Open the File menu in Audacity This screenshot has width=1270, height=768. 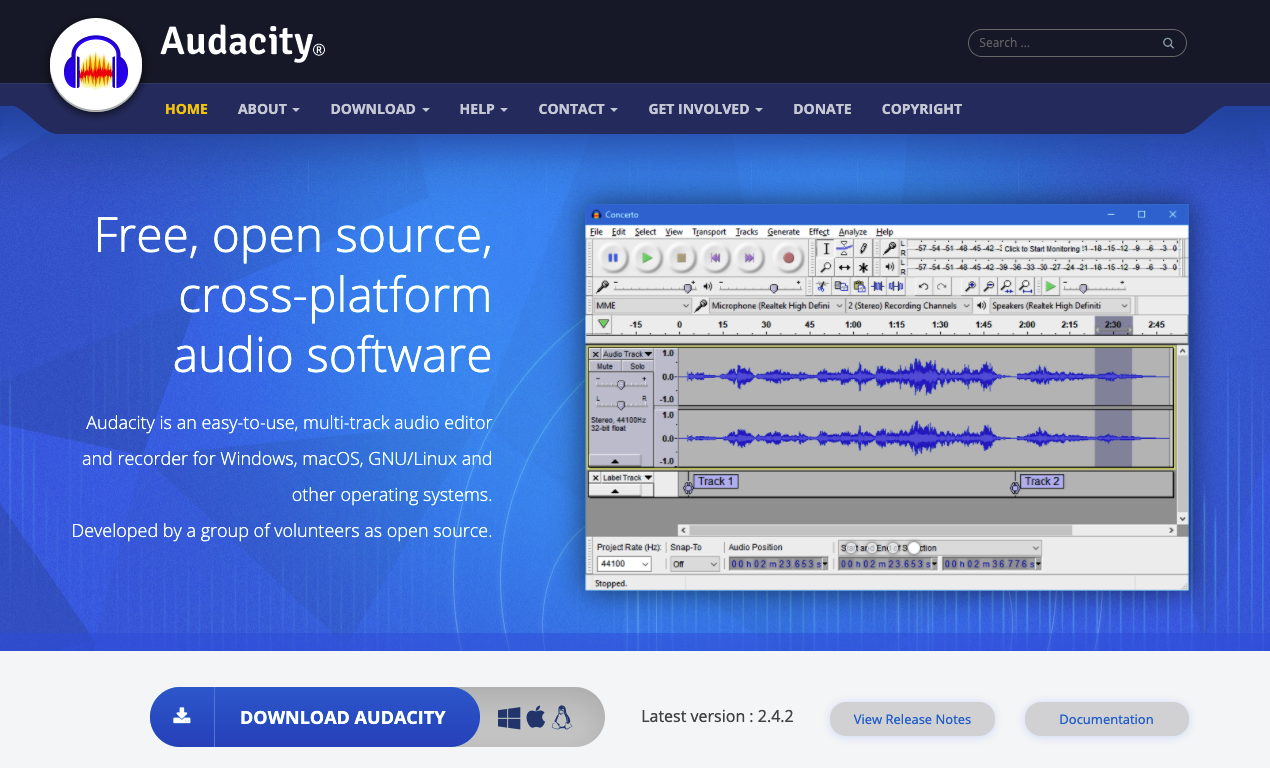pos(596,232)
